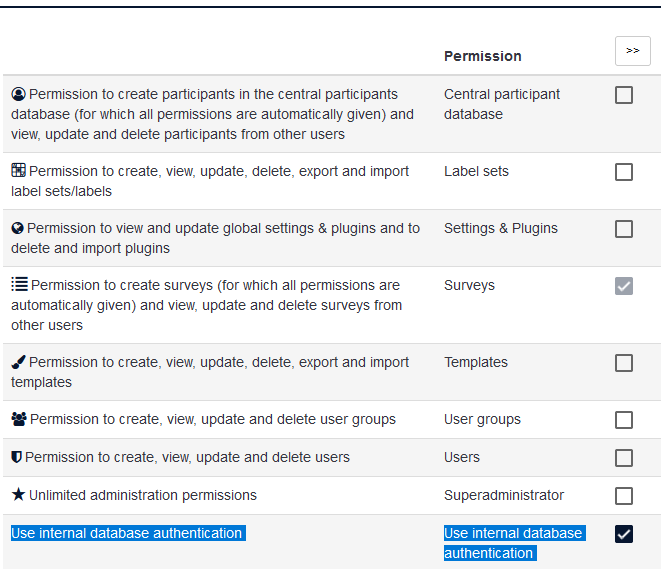Enable the Central participant database checkbox
This screenshot has width=661, height=569.
pyautogui.click(x=623, y=95)
